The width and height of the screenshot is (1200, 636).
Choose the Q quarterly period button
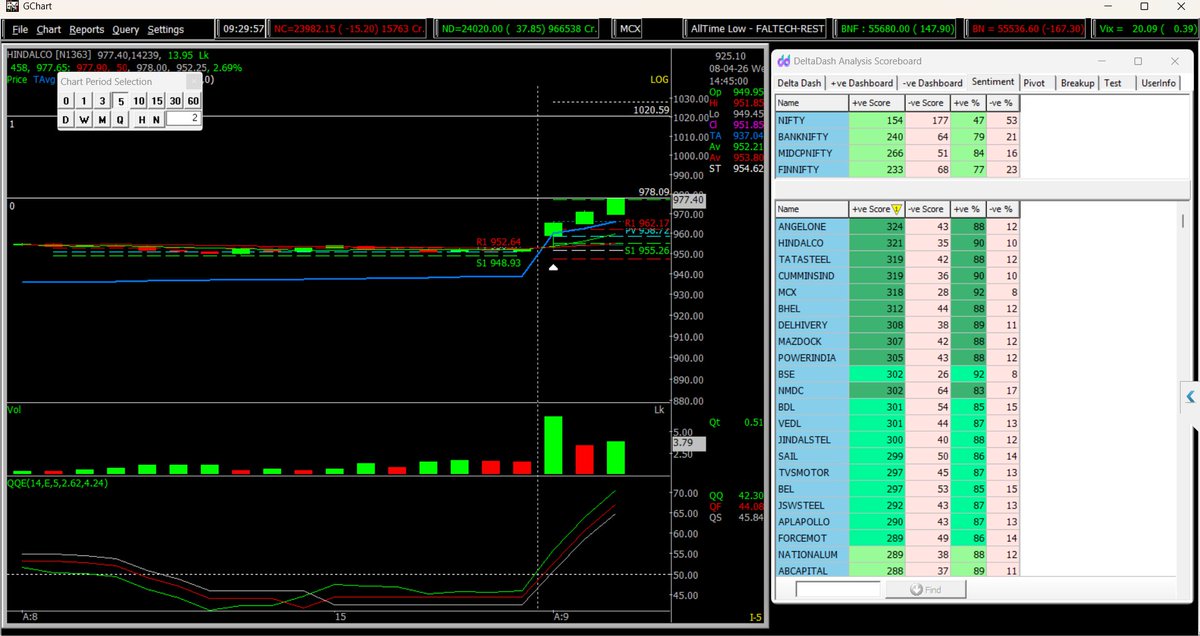[x=120, y=119]
